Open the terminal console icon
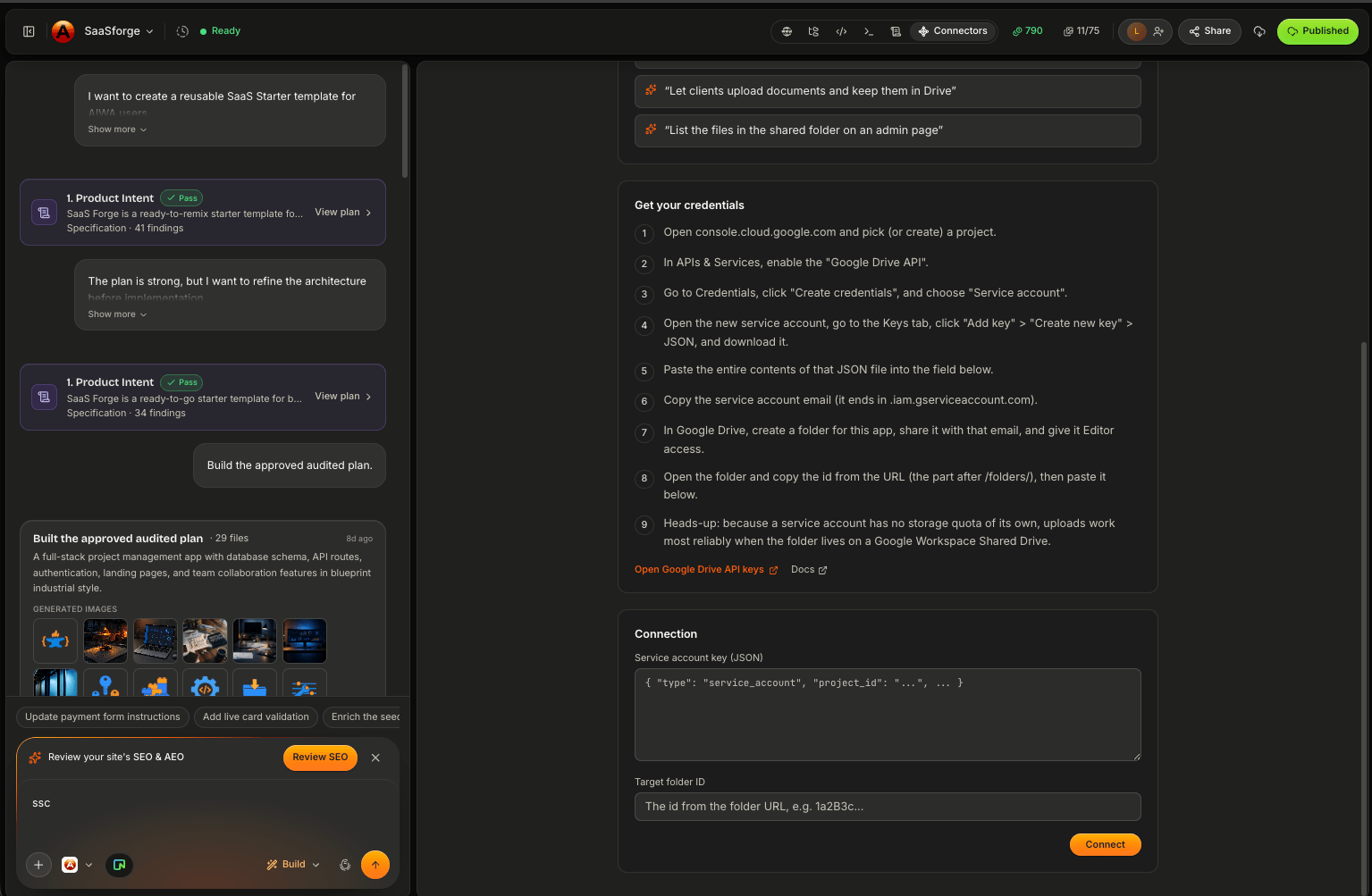The image size is (1372, 896). point(869,31)
